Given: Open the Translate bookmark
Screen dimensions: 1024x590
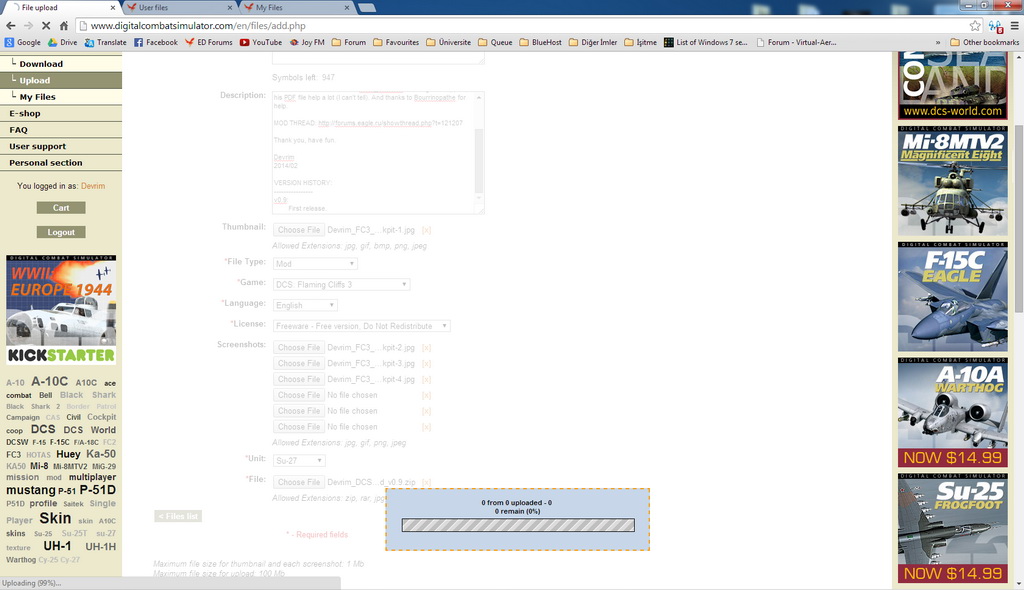Looking at the screenshot, I should click(105, 42).
